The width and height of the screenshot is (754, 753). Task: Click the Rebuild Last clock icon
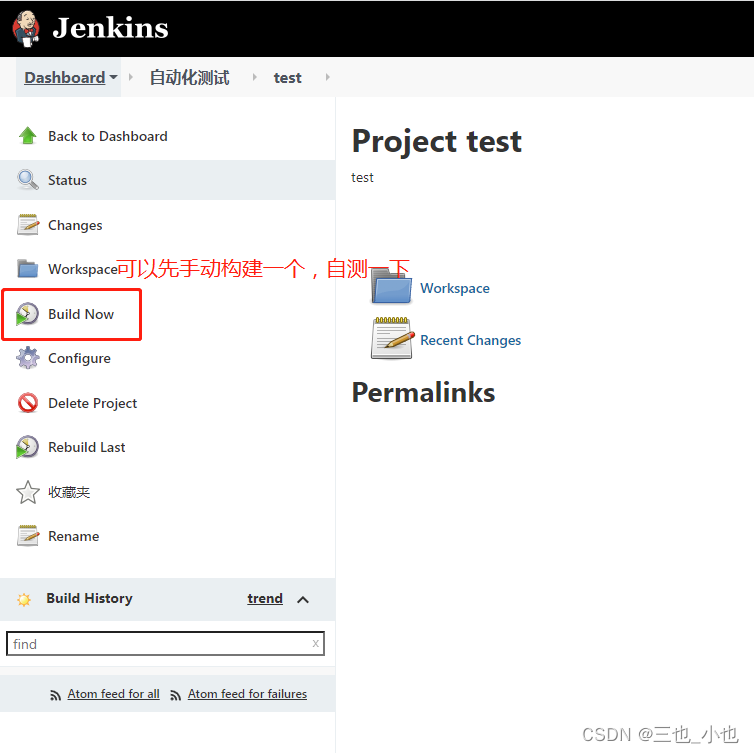(27, 447)
